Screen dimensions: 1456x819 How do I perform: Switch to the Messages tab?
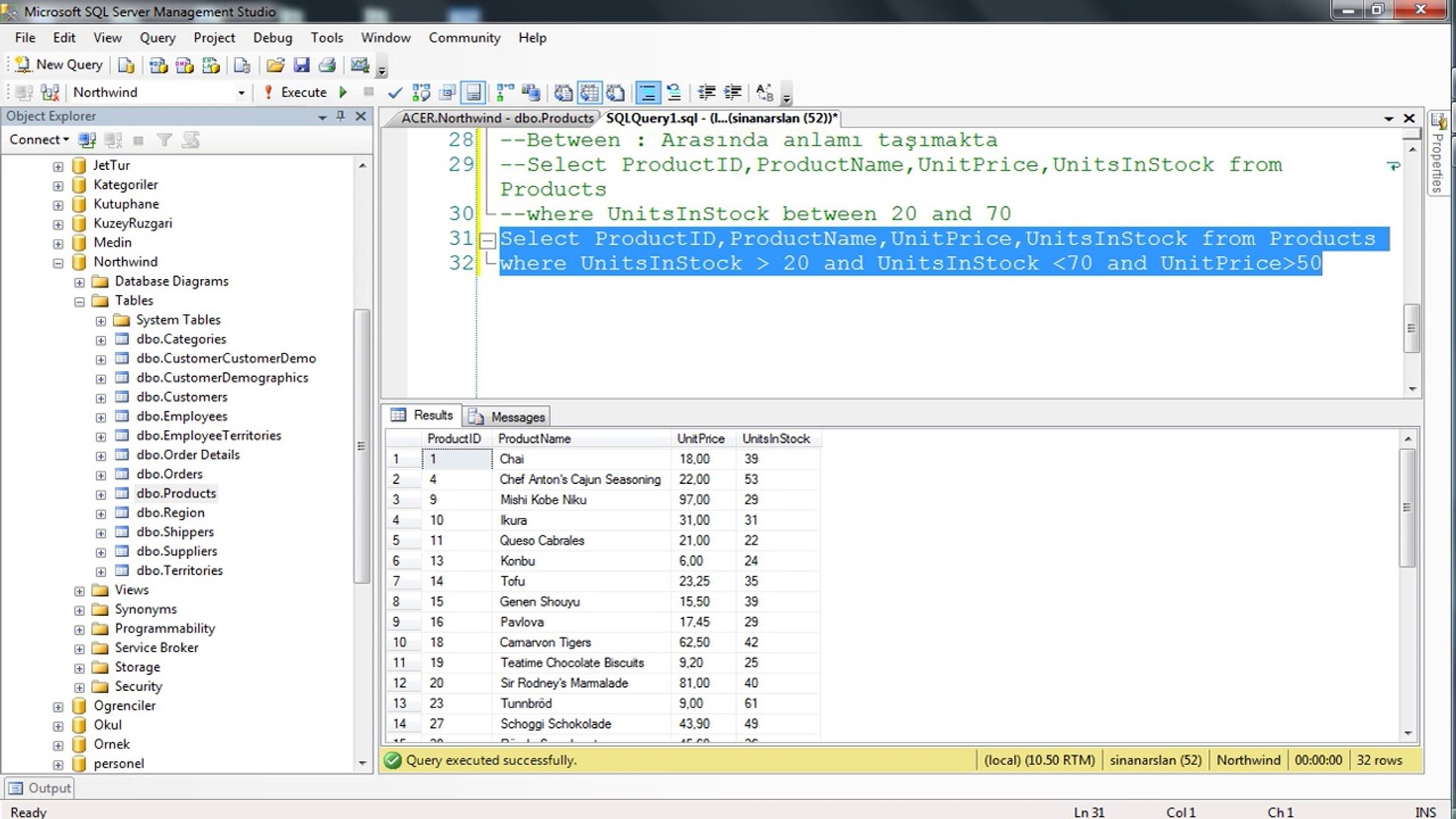[x=507, y=416]
